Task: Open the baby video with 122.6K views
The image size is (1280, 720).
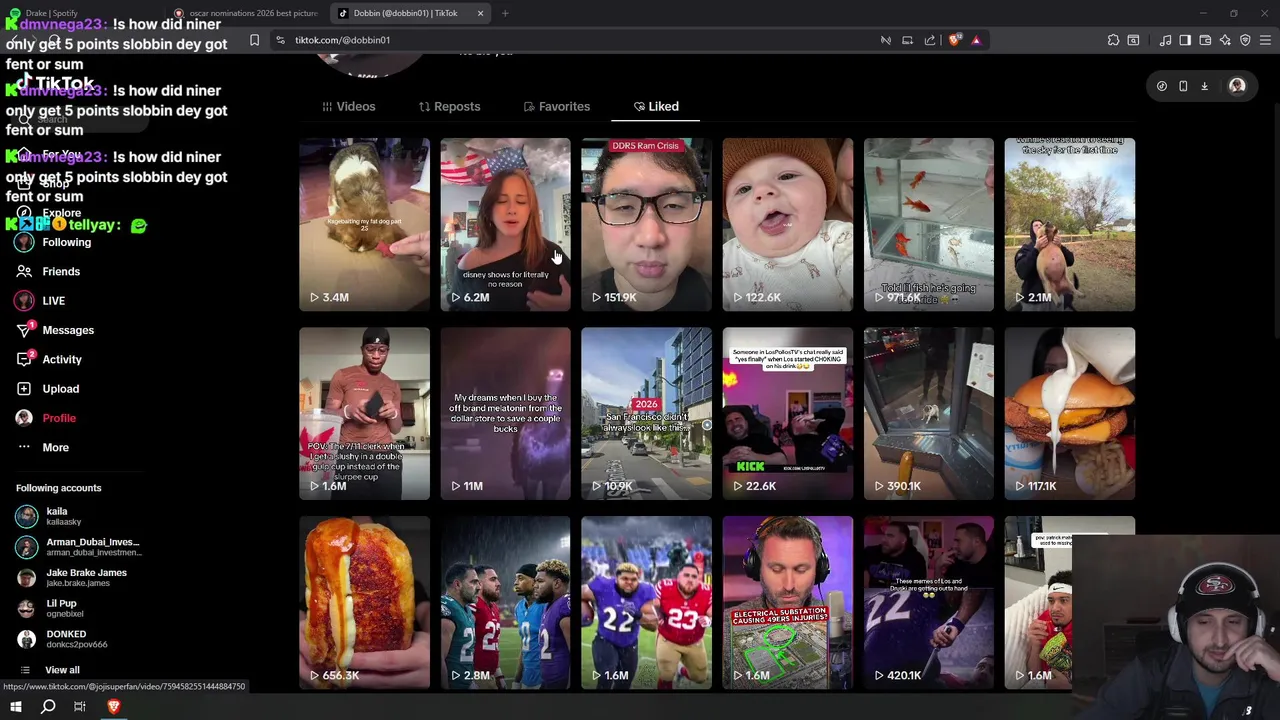Action: pos(788,225)
